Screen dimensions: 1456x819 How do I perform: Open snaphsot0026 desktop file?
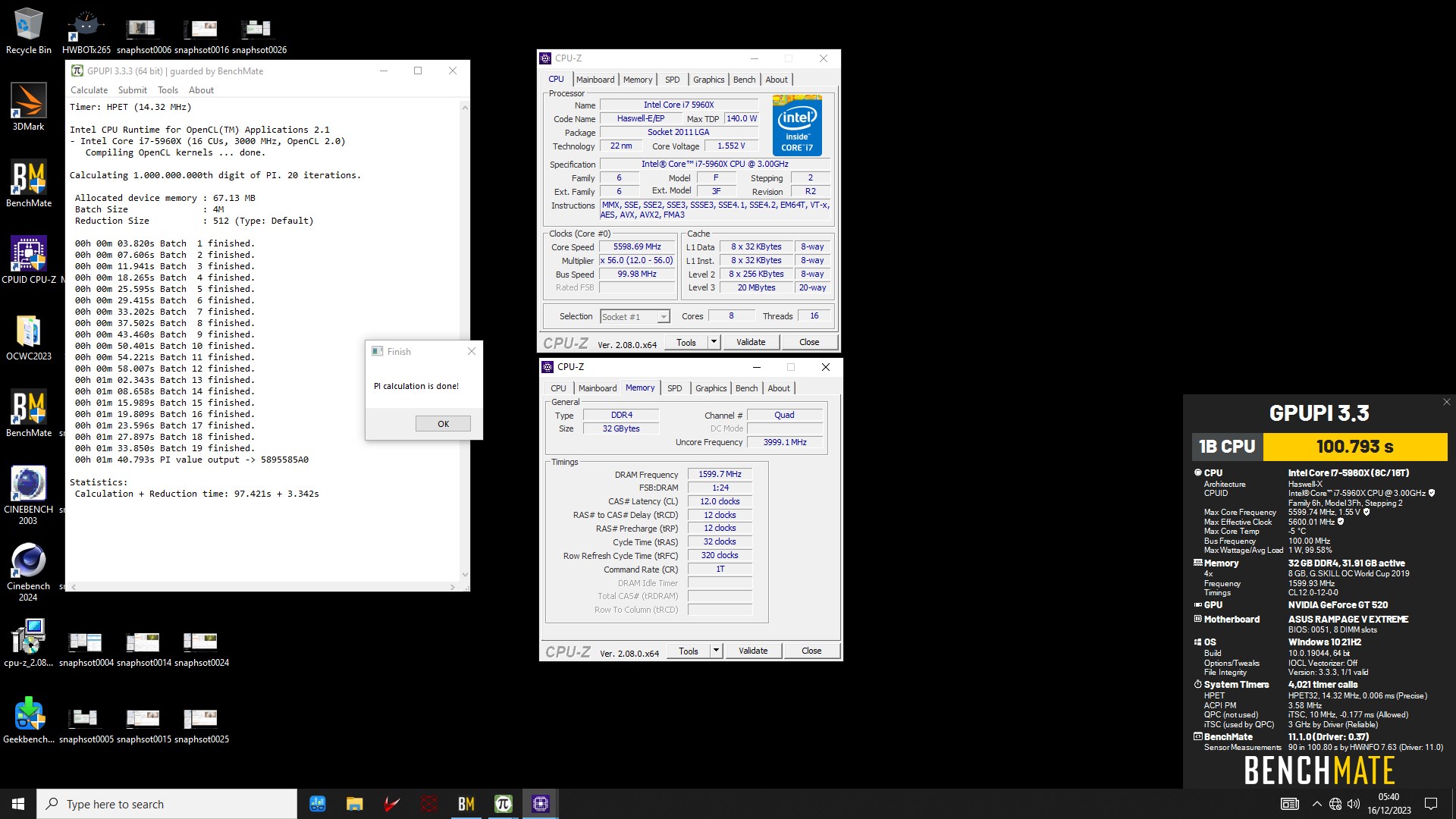(259, 35)
